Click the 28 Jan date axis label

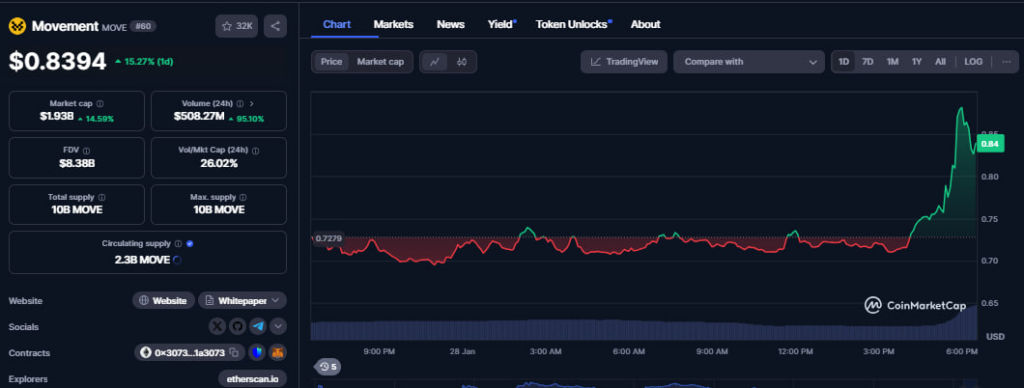pyautogui.click(x=462, y=351)
